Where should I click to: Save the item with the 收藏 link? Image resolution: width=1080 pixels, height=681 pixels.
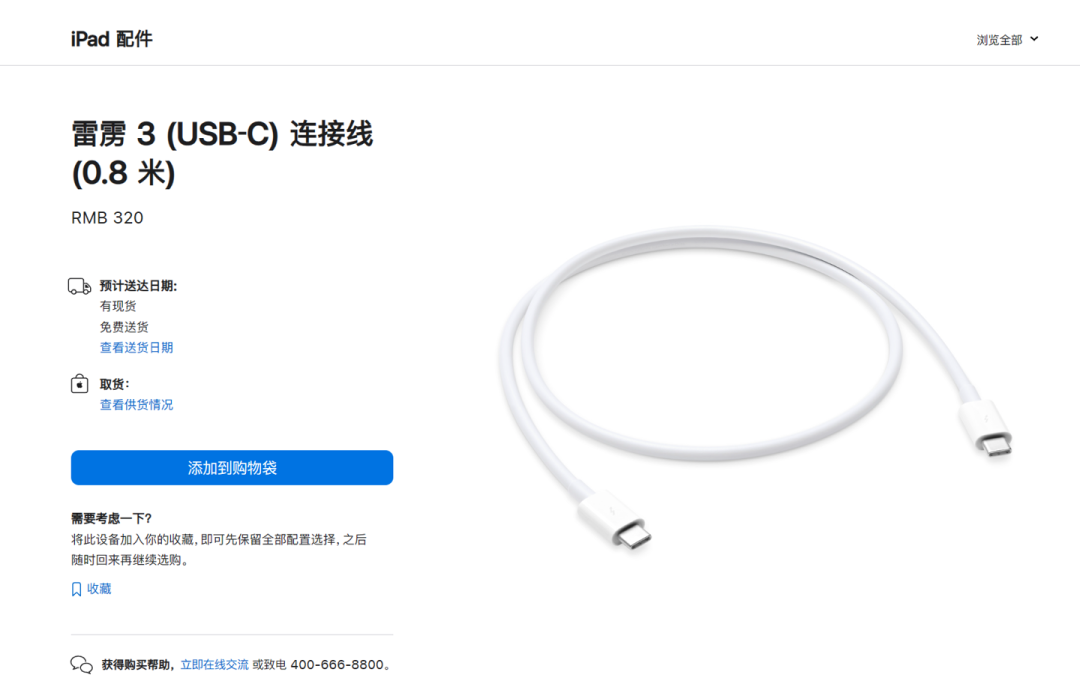(98, 589)
